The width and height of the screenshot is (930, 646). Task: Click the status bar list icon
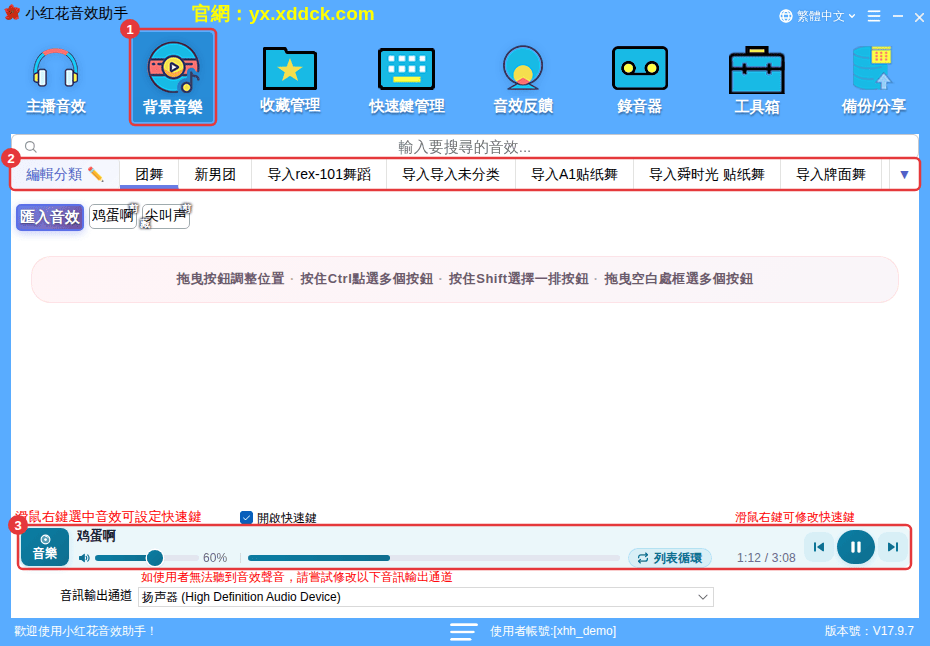click(x=463, y=631)
